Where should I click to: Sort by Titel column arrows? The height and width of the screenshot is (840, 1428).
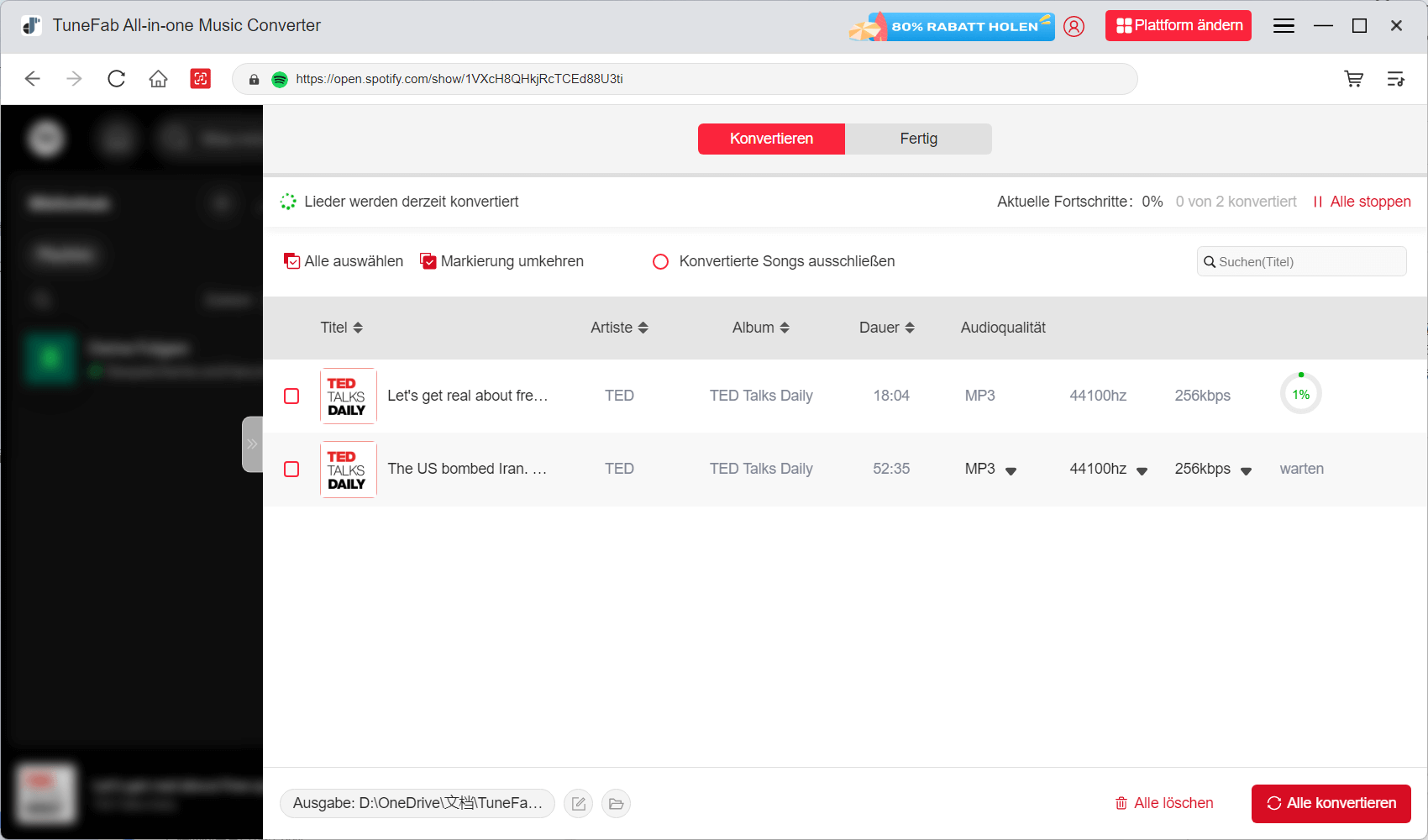pos(358,328)
